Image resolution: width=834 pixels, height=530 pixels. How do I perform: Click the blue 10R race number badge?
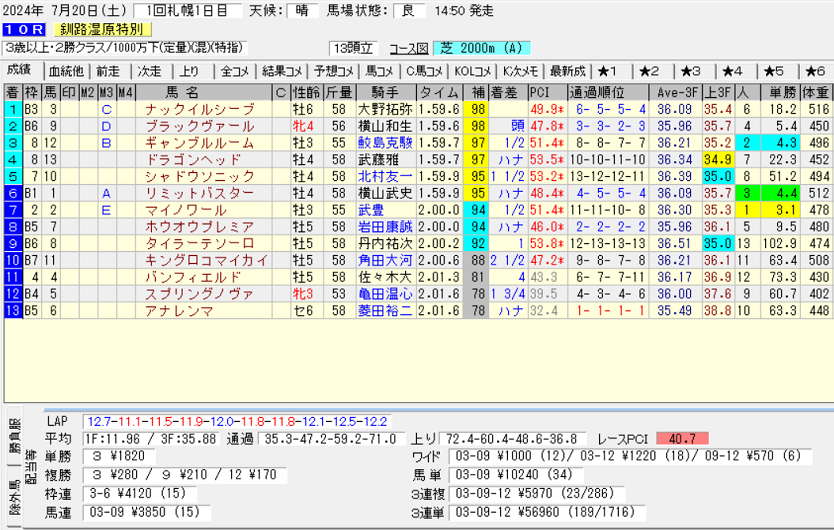click(20, 30)
